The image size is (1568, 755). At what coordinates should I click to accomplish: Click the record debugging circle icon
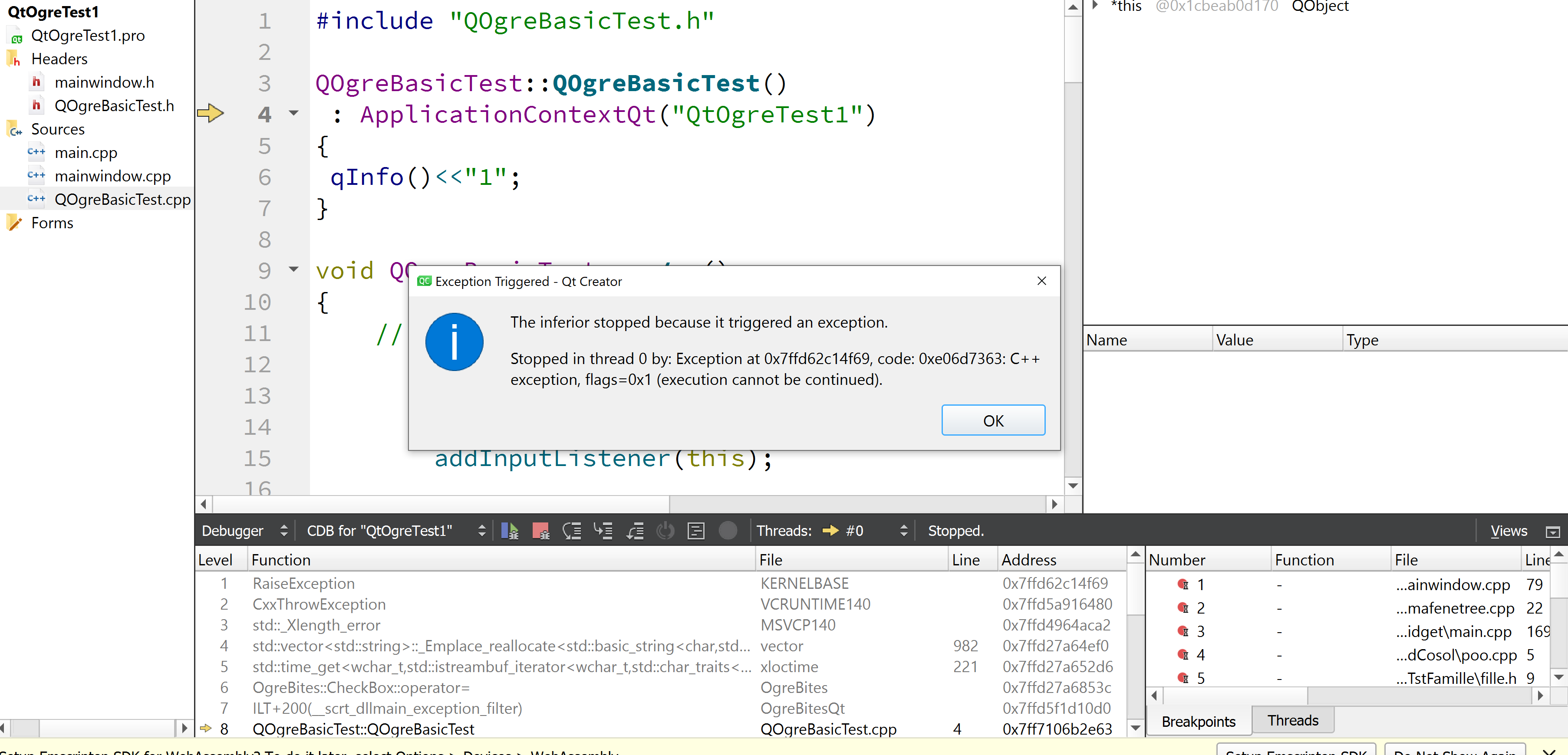(728, 531)
